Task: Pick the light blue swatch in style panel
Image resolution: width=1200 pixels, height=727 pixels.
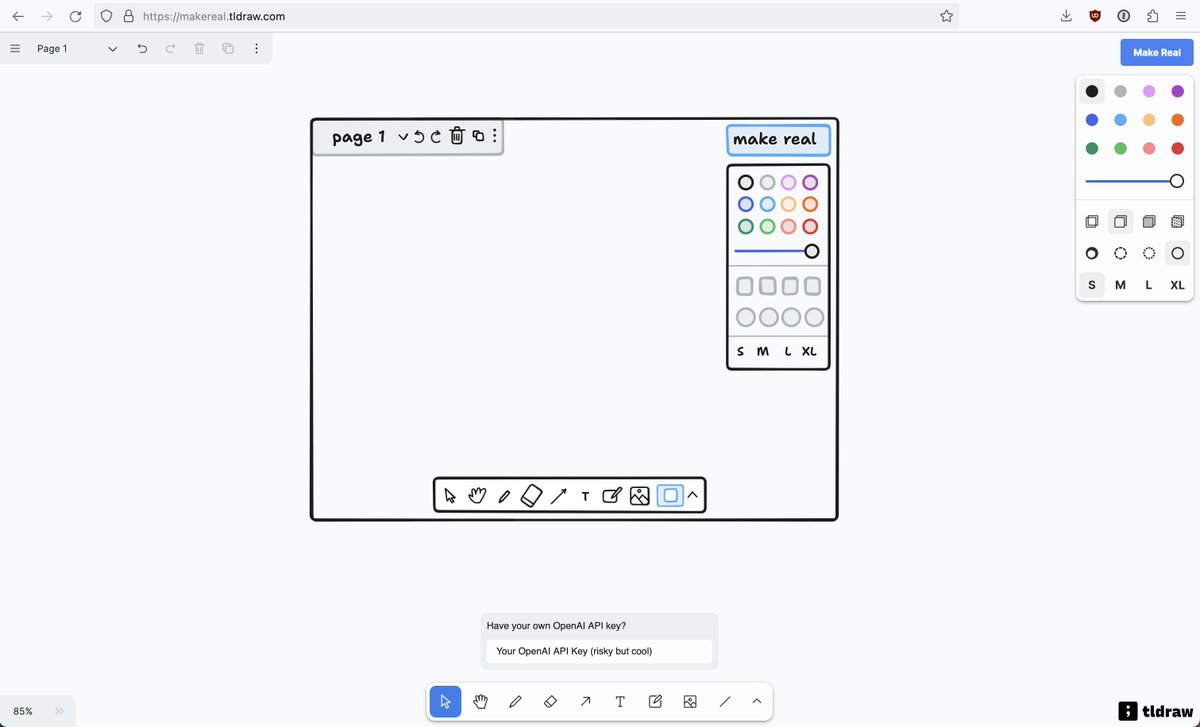Action: [1120, 120]
